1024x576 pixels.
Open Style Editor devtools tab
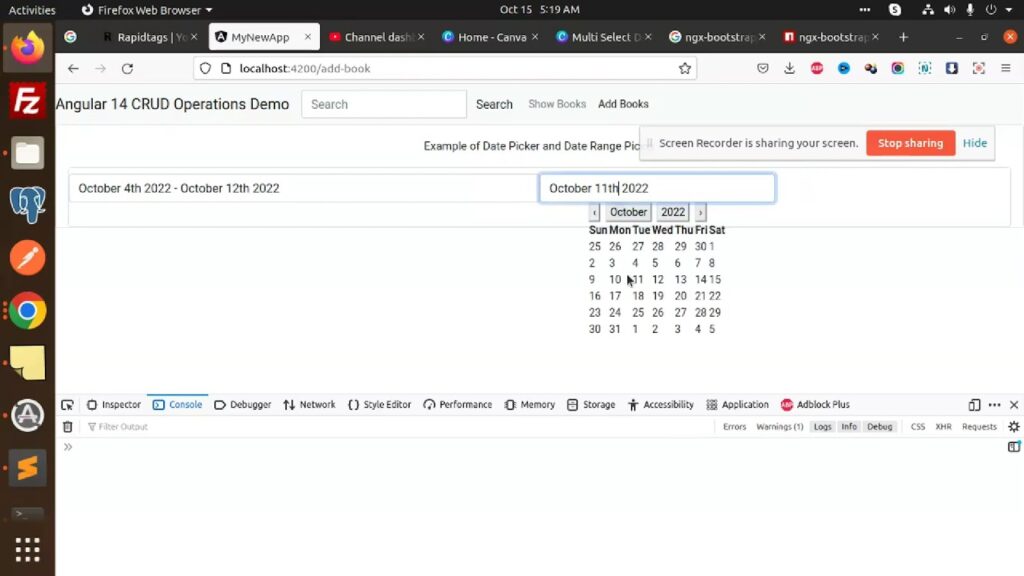coord(379,405)
